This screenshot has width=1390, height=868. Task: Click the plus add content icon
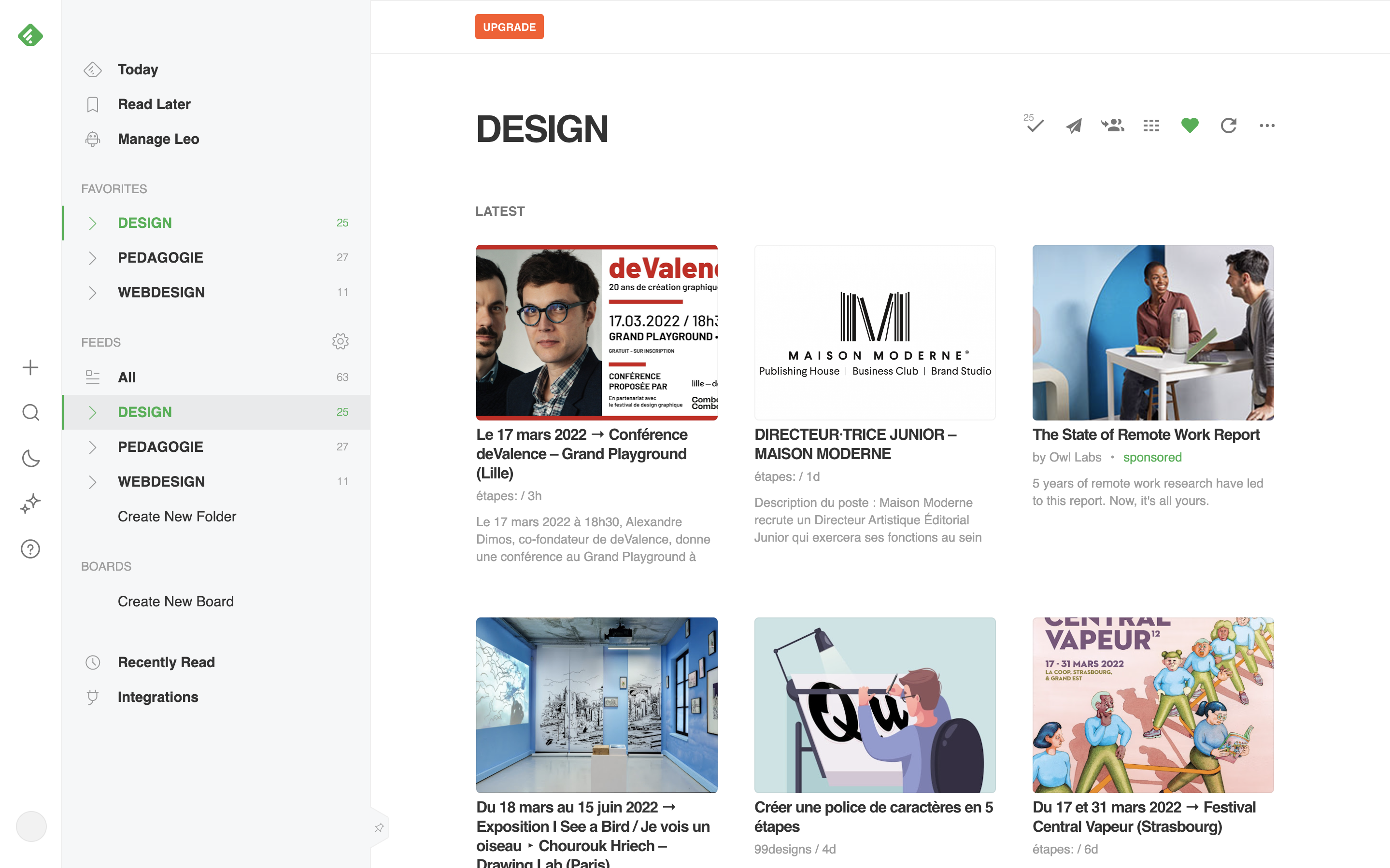click(30, 367)
